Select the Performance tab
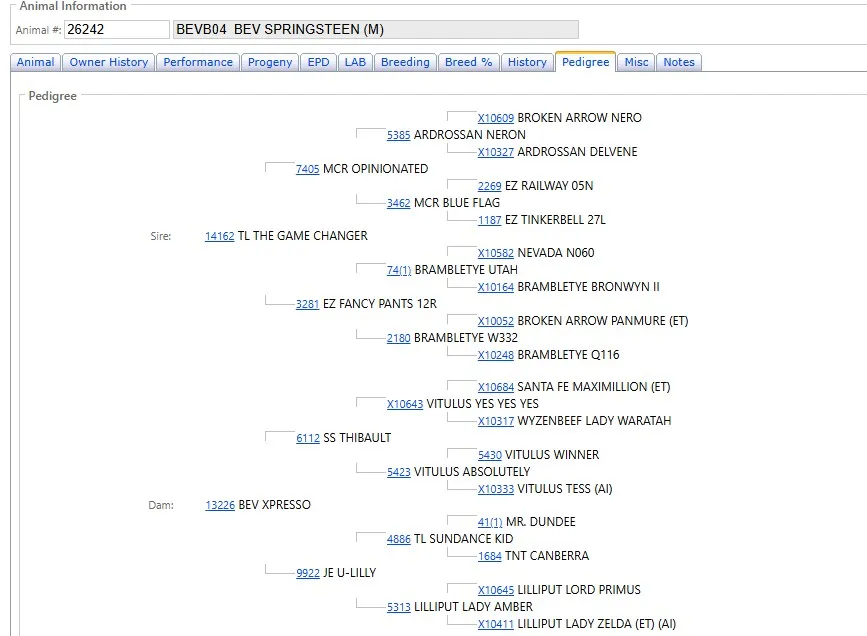The height and width of the screenshot is (636, 867). point(198,62)
